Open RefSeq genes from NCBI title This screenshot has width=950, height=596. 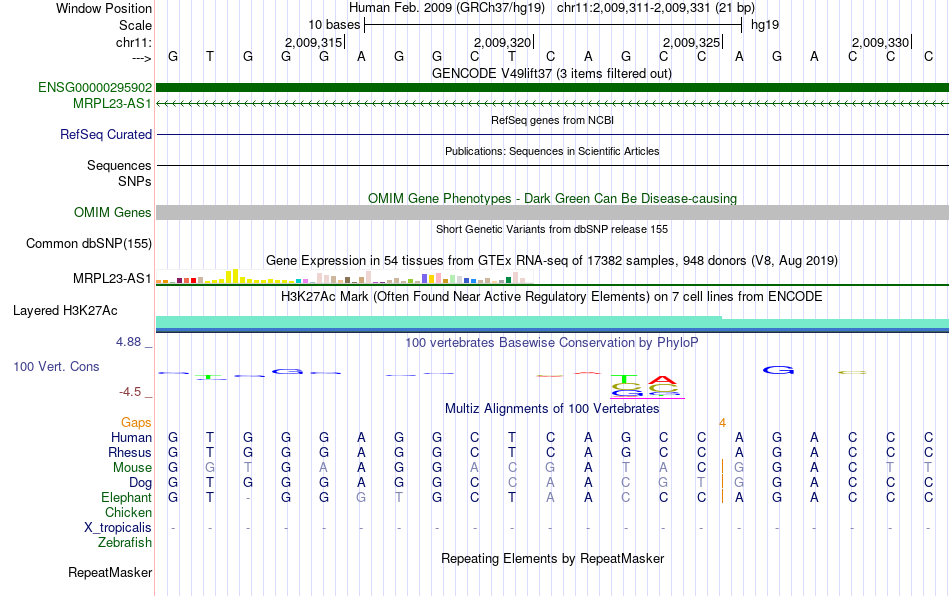point(553,121)
